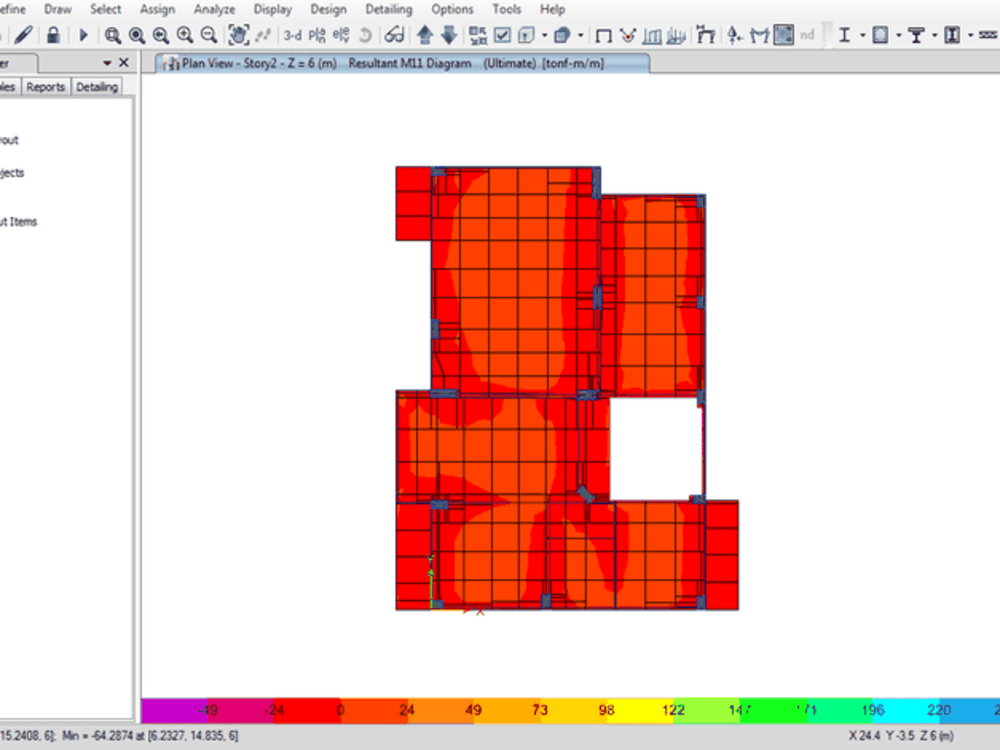
Task: Click Restore Previous Zoom magnifier
Action: point(161,35)
